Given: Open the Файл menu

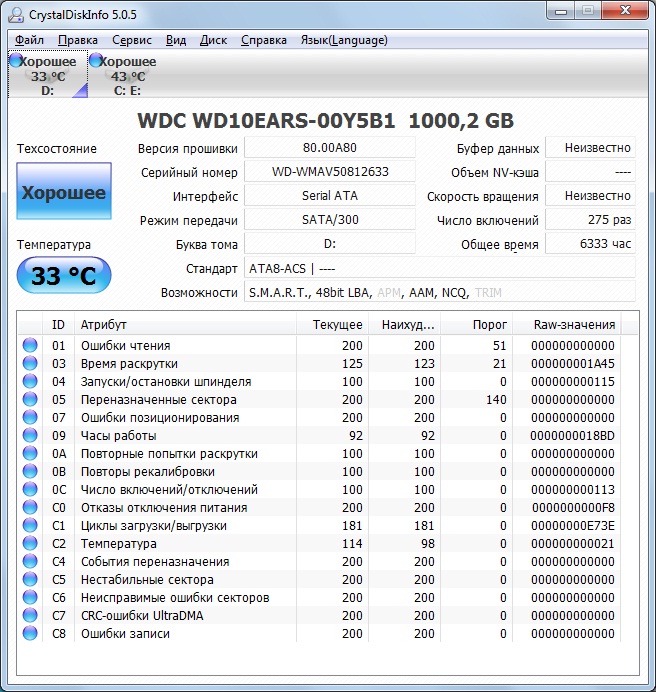Looking at the screenshot, I should 29,40.
